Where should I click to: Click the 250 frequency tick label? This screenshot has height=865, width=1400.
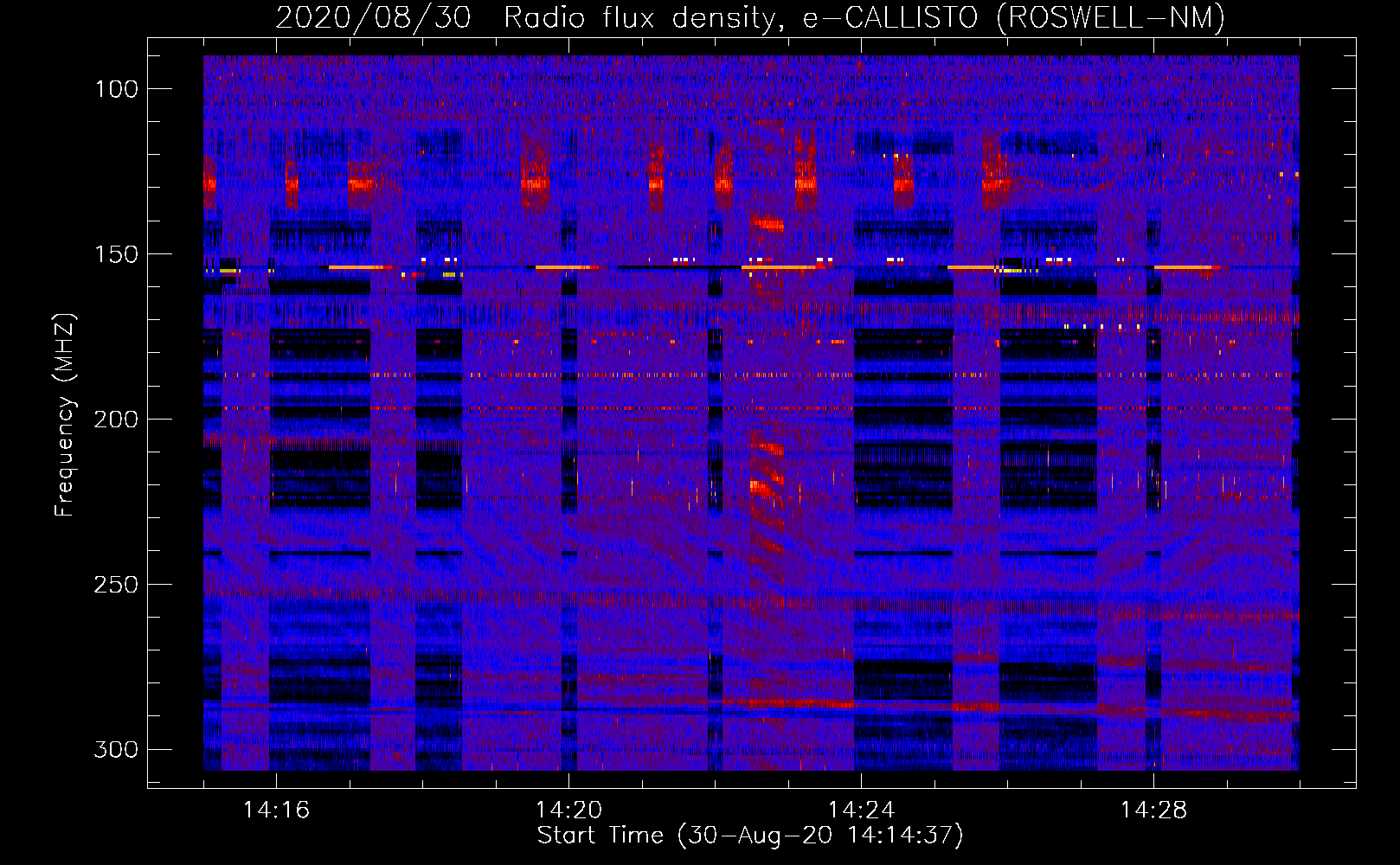point(117,585)
